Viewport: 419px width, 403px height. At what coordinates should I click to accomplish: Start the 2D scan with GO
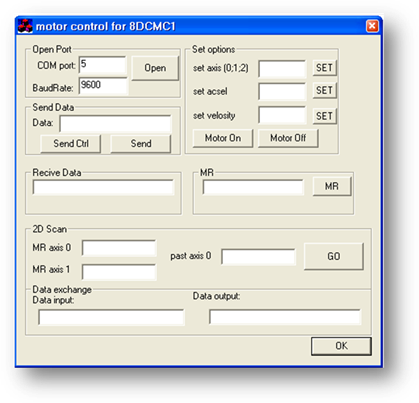[334, 256]
